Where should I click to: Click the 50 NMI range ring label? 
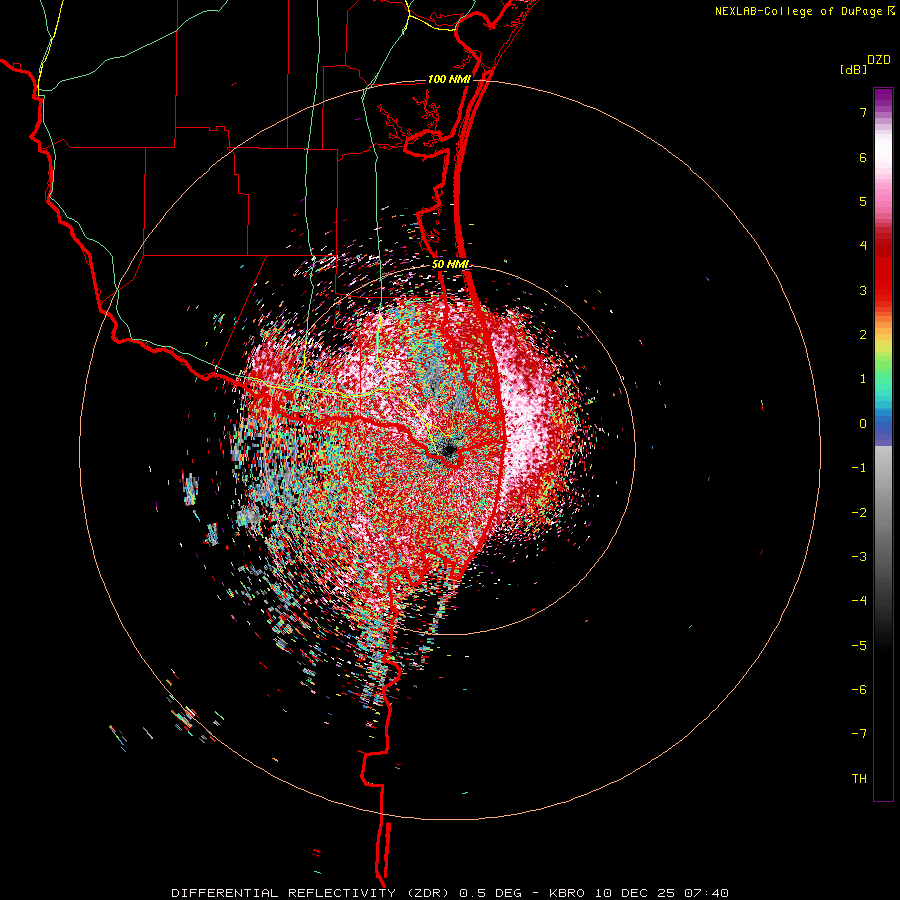(x=450, y=265)
